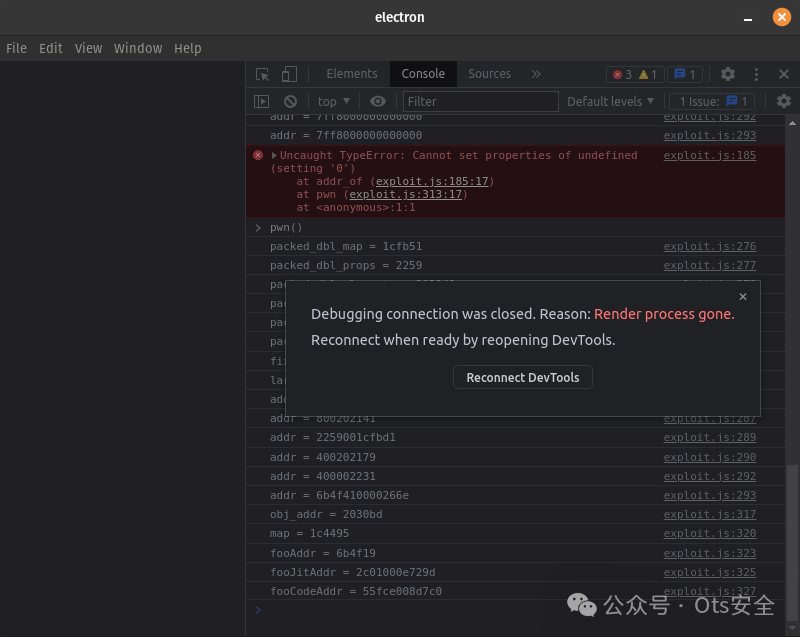Click in the console Filter field
Image resolution: width=800 pixels, height=637 pixels.
(481, 101)
